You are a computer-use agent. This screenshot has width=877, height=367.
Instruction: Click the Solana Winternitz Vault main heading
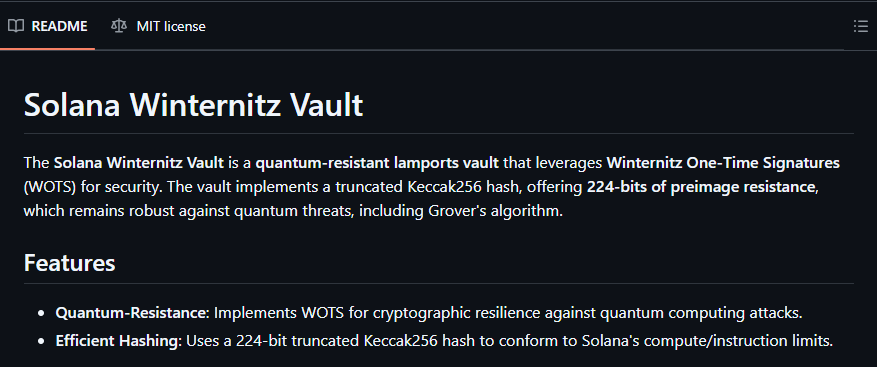tap(194, 105)
